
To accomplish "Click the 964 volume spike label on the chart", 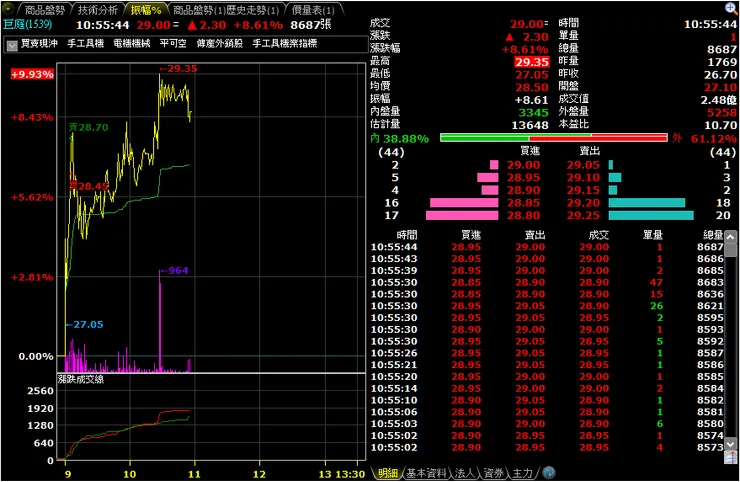I will pyautogui.click(x=175, y=271).
